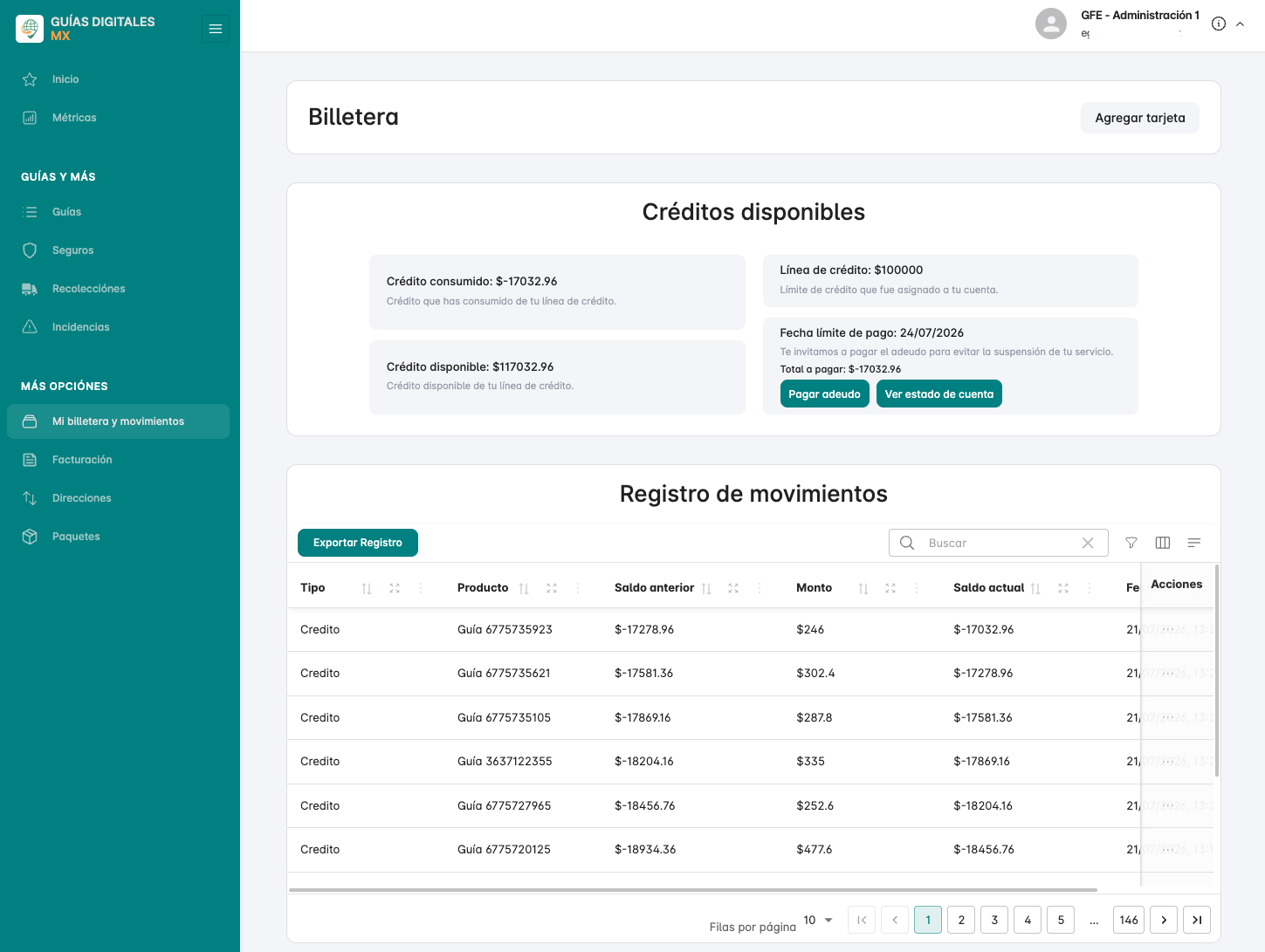Go to next page arrow
Screen dimensions: 1265x952
click(1164, 920)
